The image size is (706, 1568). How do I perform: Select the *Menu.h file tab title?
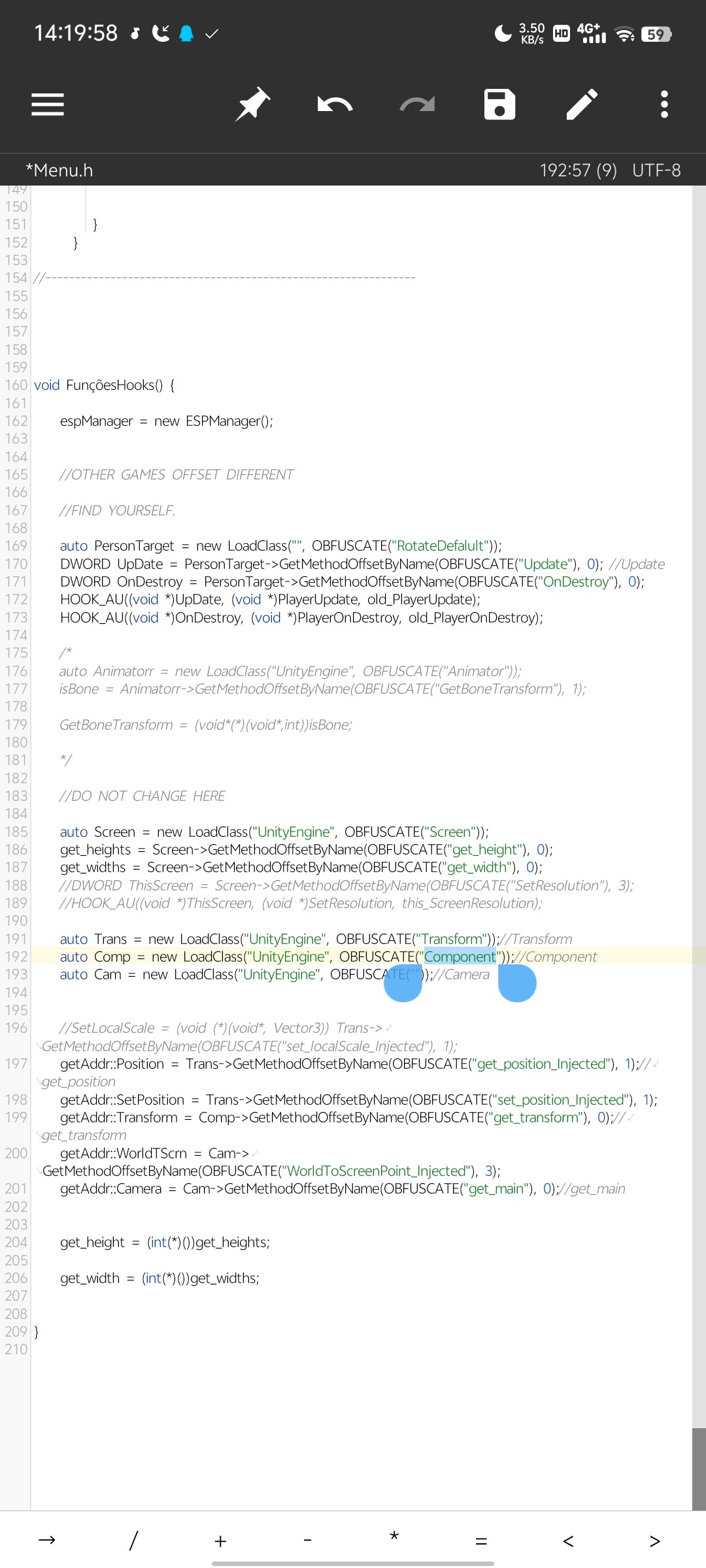[59, 171]
